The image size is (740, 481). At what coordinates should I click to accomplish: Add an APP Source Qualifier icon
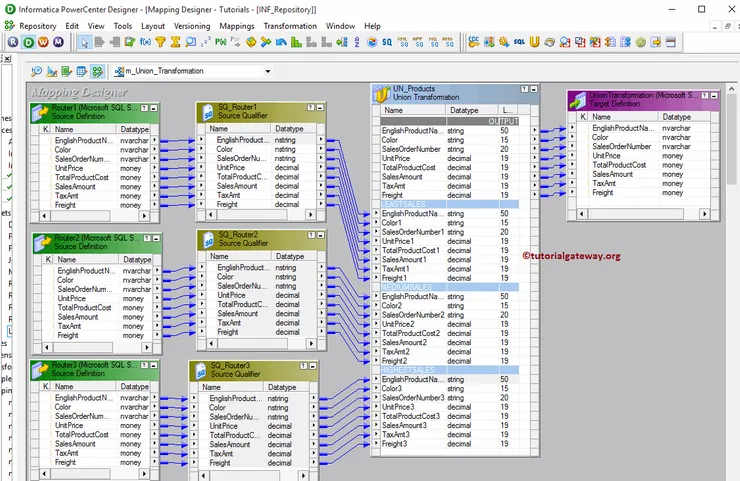tap(418, 42)
